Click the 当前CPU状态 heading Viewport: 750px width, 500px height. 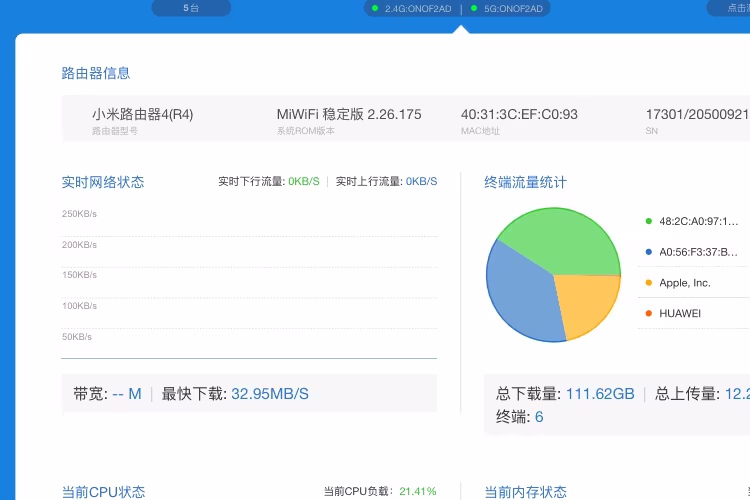(x=103, y=492)
